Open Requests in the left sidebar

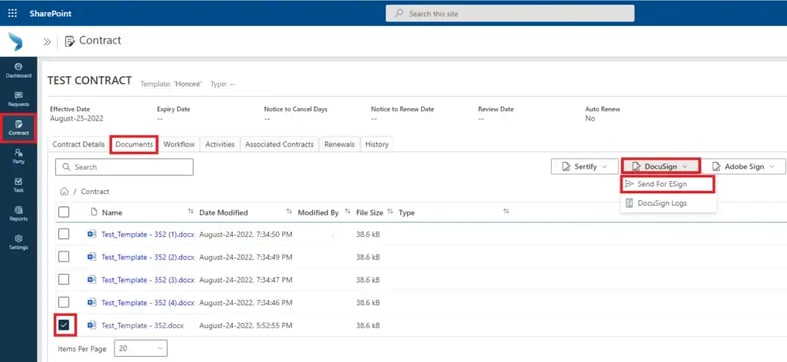[19, 99]
